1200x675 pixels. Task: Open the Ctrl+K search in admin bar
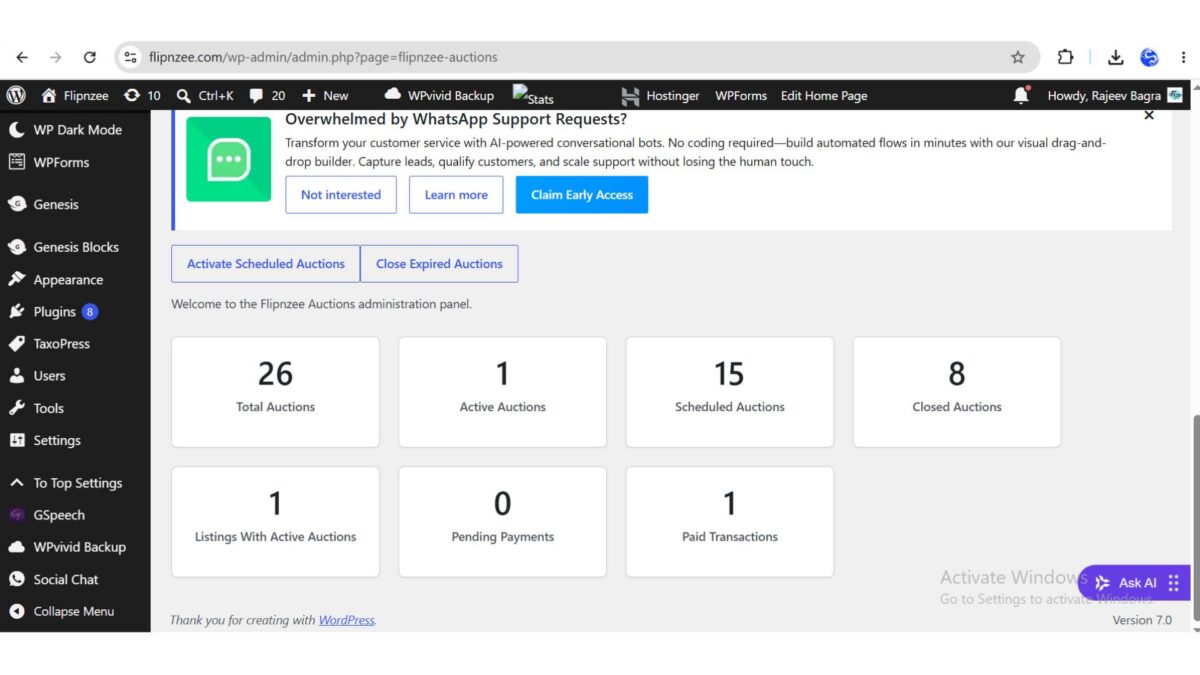[205, 96]
